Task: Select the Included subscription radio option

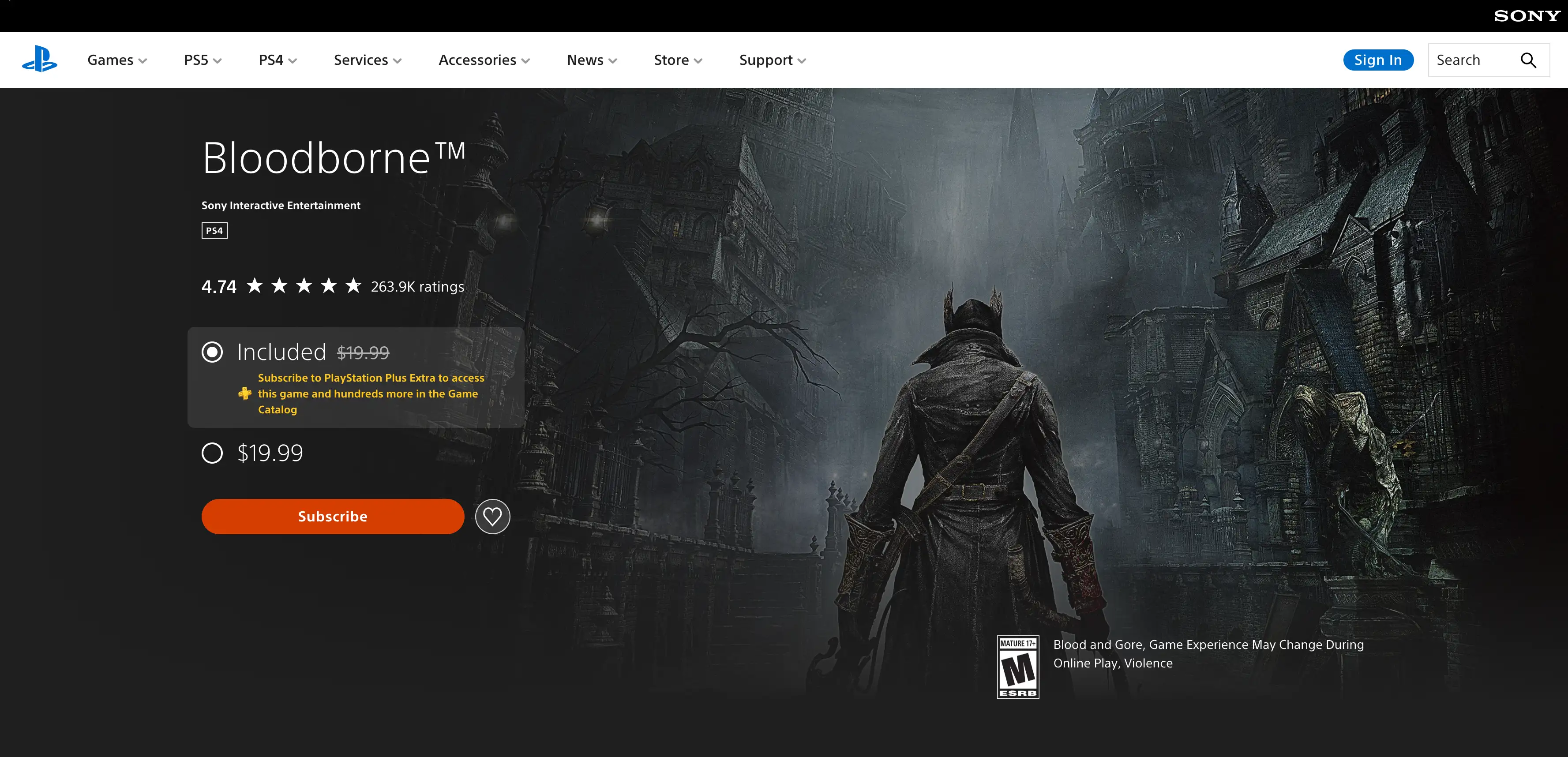Action: (212, 352)
